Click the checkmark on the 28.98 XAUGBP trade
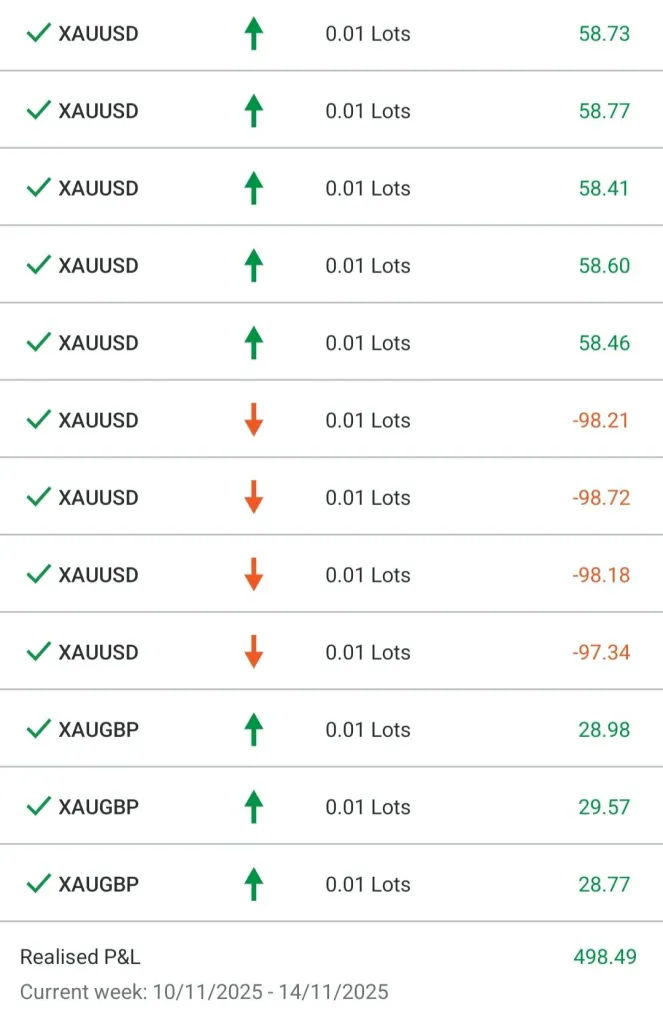663x1023 pixels. [38, 730]
